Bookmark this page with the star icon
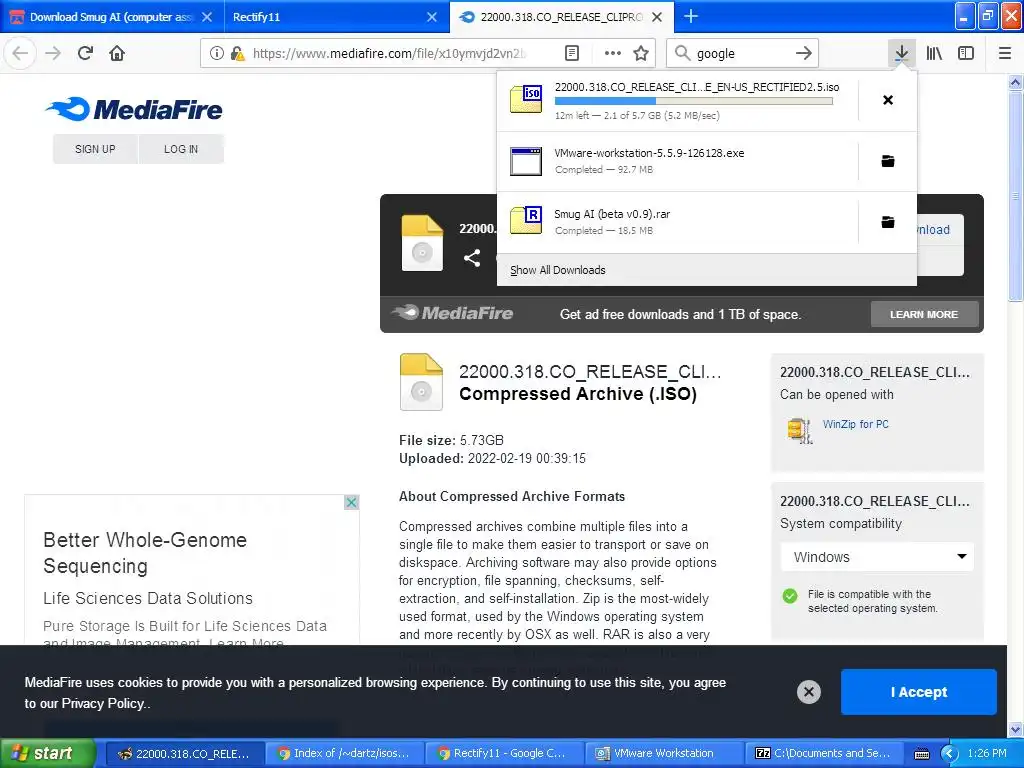1024x768 pixels. click(x=641, y=53)
